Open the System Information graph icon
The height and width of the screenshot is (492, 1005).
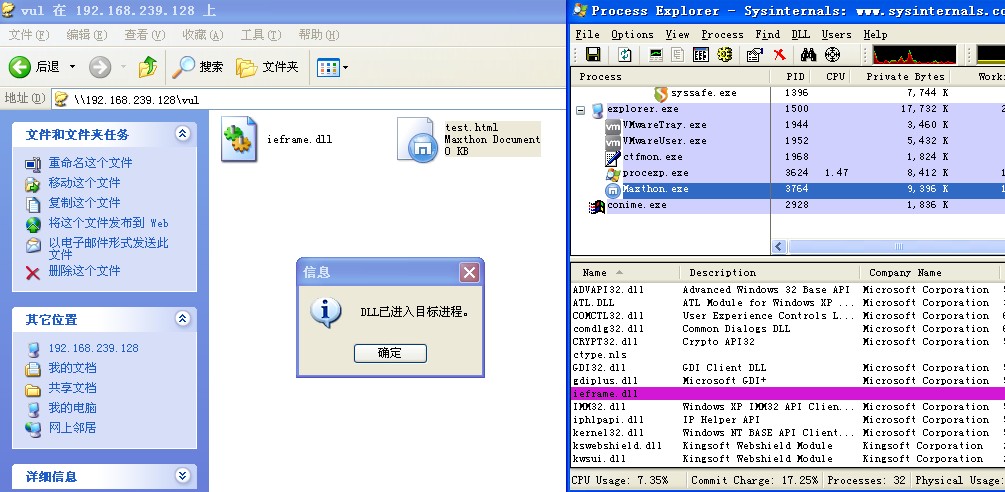point(656,54)
